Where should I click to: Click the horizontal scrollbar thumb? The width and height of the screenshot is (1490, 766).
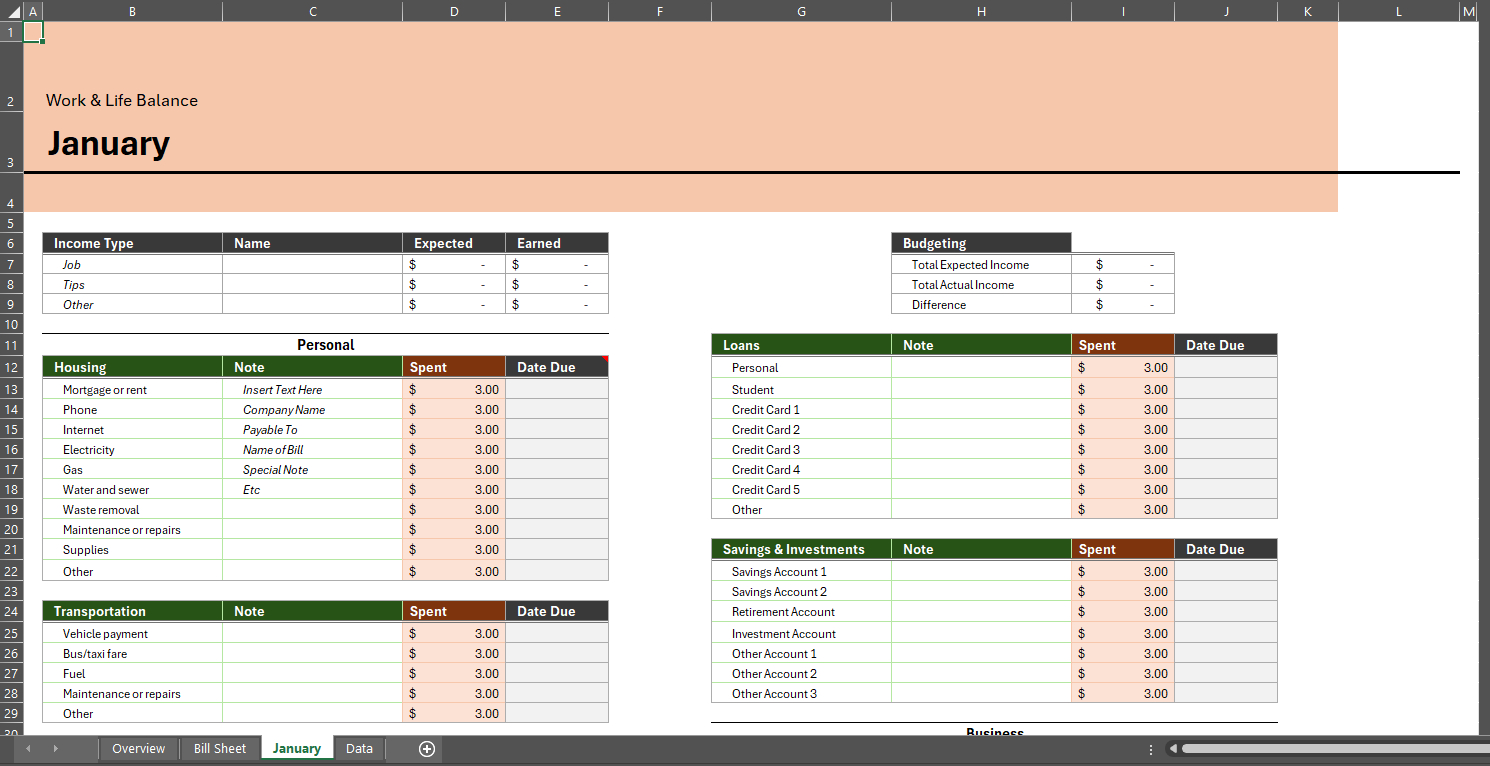pyautogui.click(x=1330, y=749)
